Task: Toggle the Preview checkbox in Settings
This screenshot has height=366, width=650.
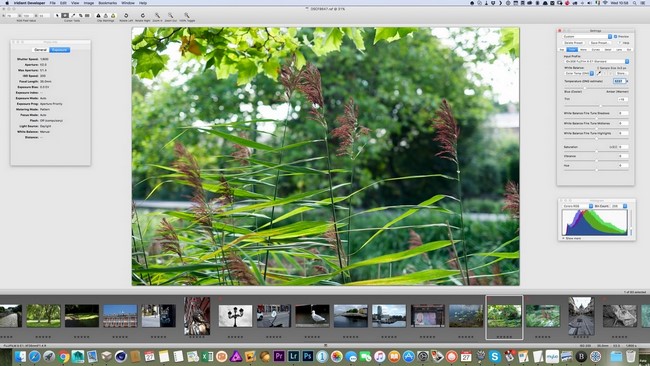Action: coord(615,36)
